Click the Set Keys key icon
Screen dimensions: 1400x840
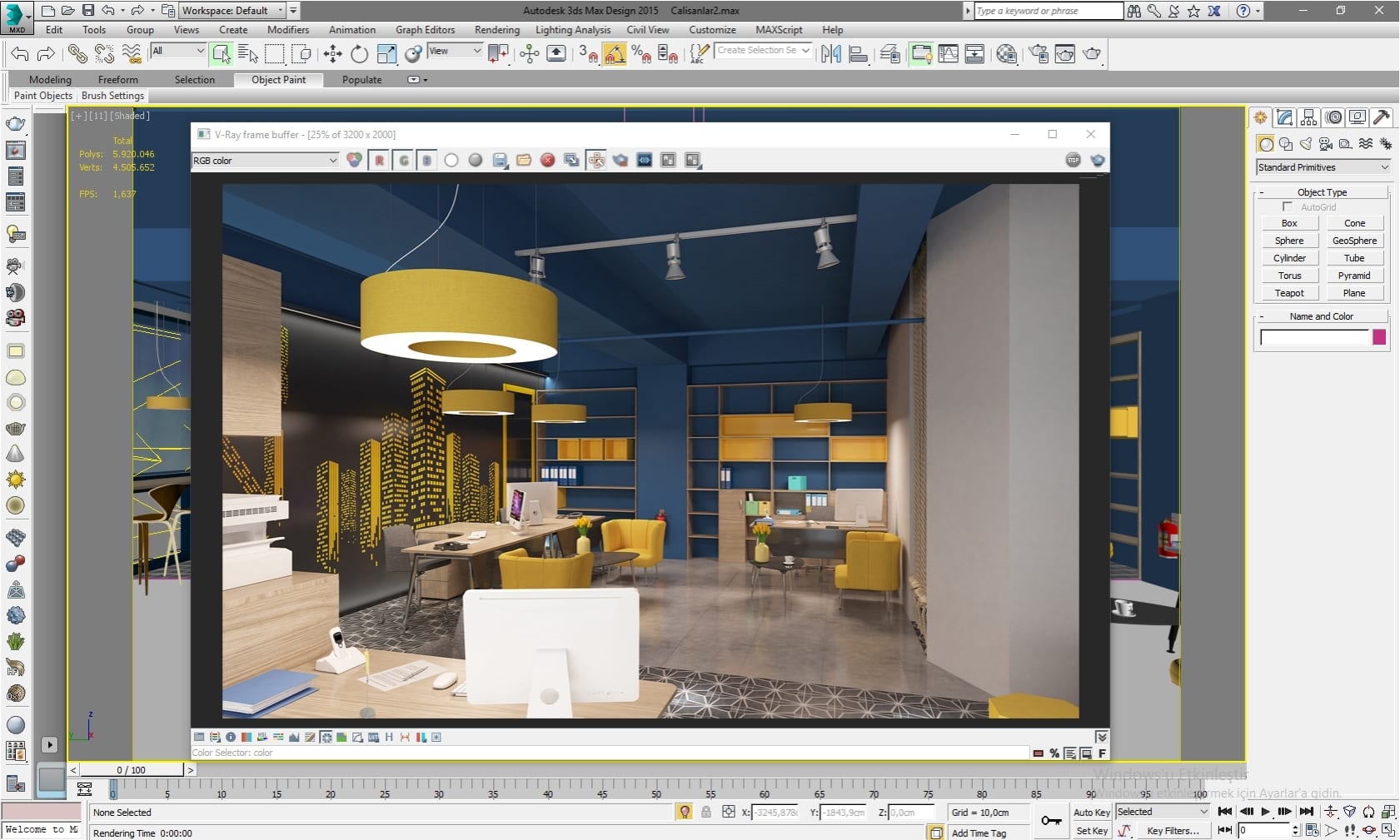1051,821
